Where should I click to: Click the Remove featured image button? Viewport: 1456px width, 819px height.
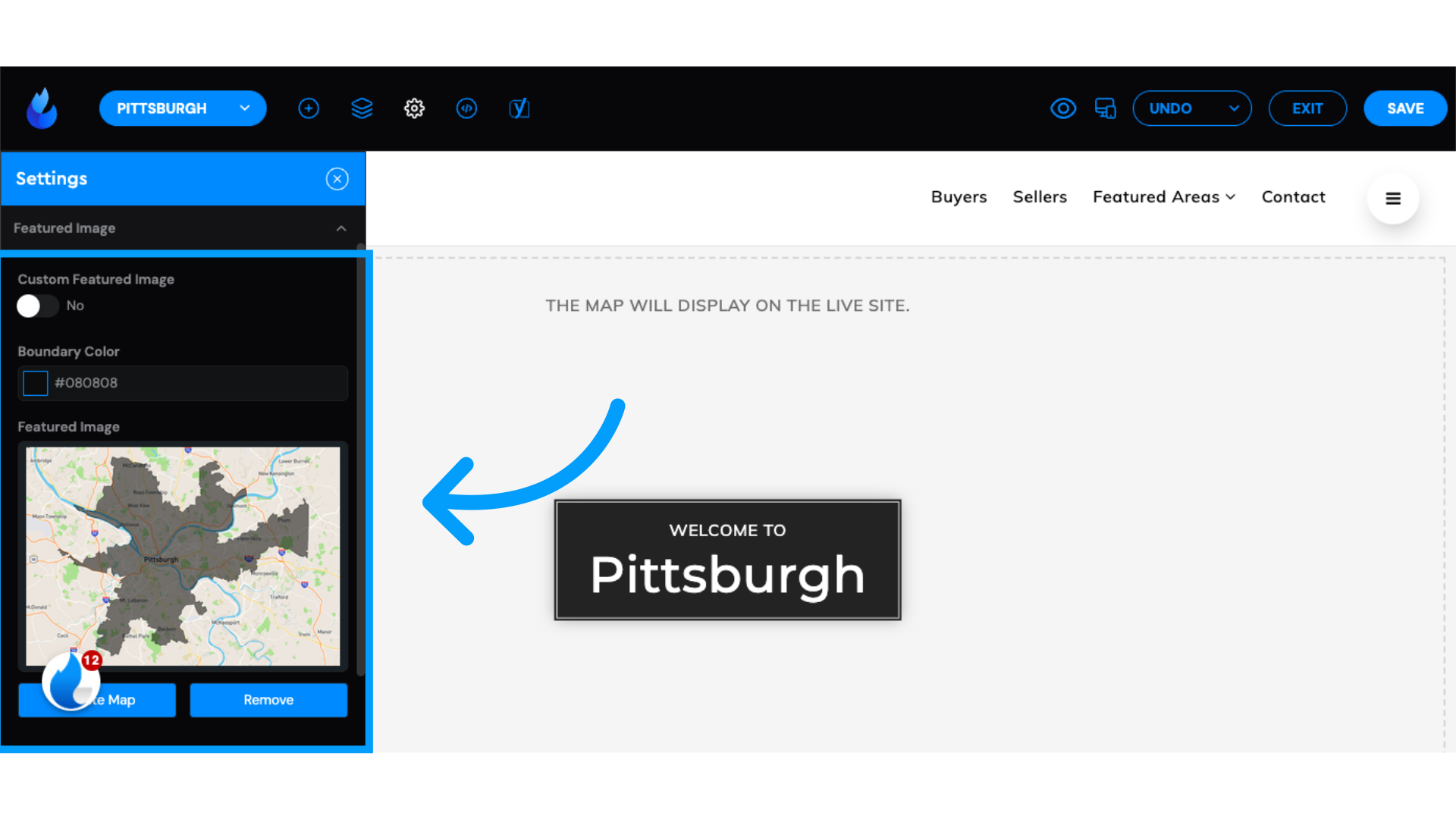[x=268, y=700]
